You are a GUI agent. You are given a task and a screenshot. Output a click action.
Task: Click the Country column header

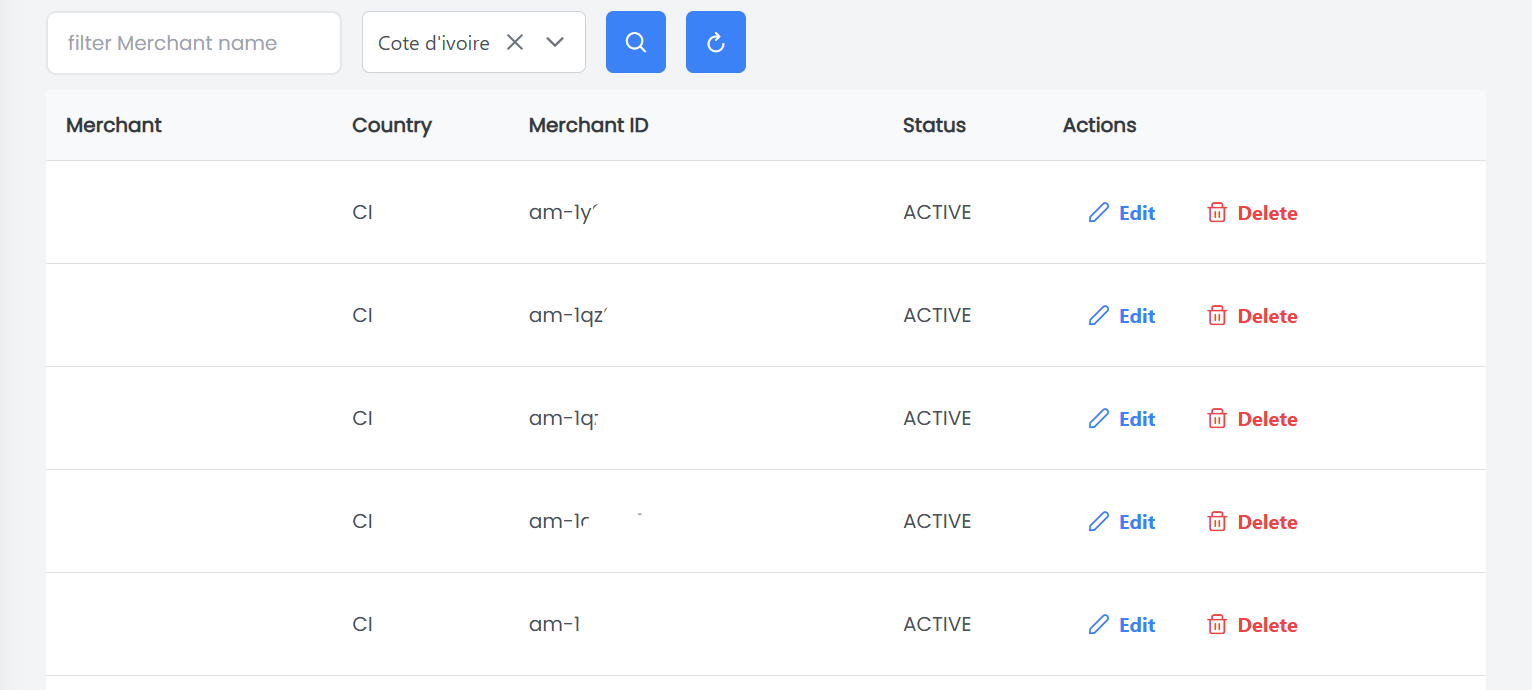(x=392, y=125)
